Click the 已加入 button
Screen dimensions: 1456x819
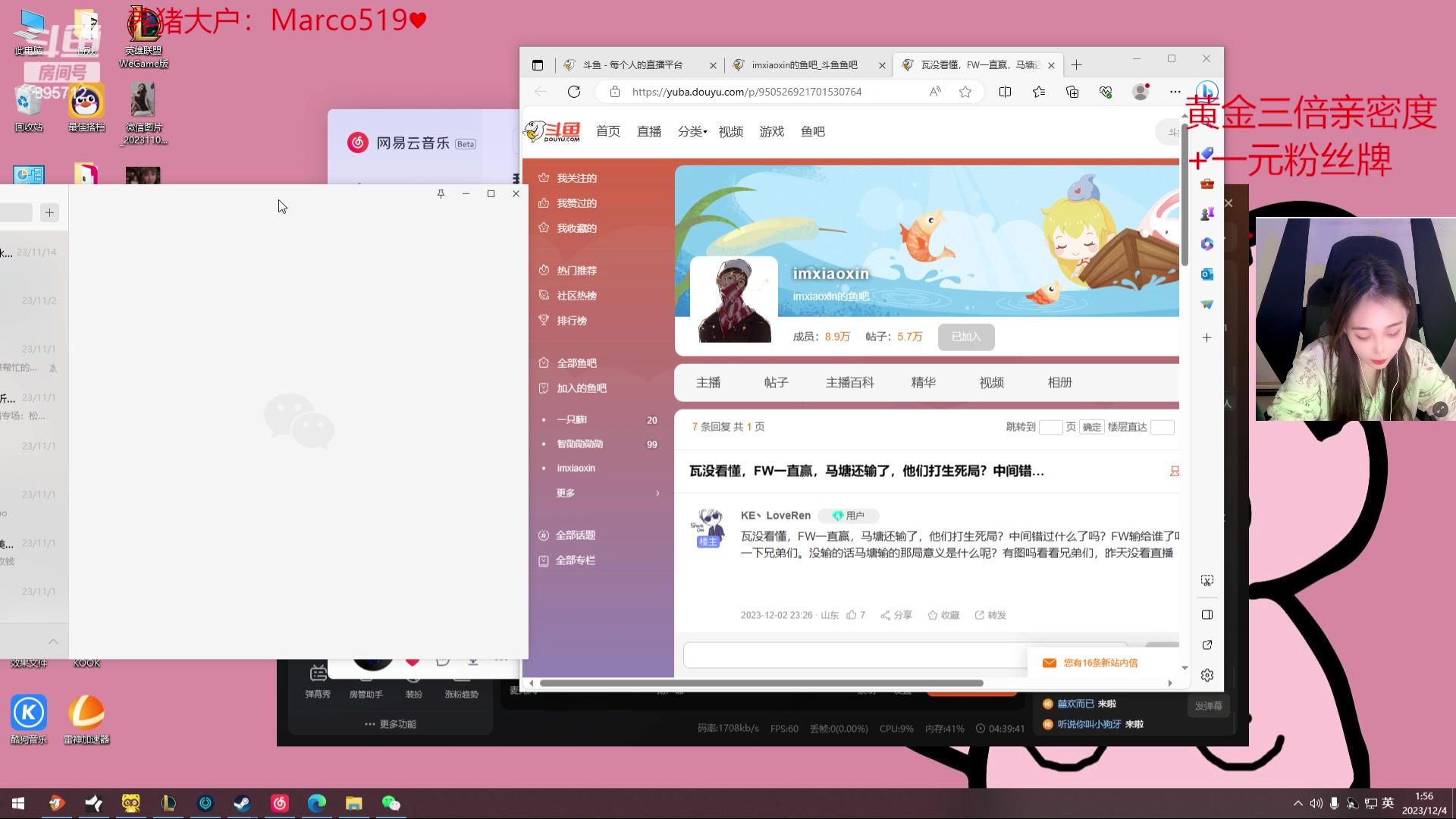click(x=966, y=337)
